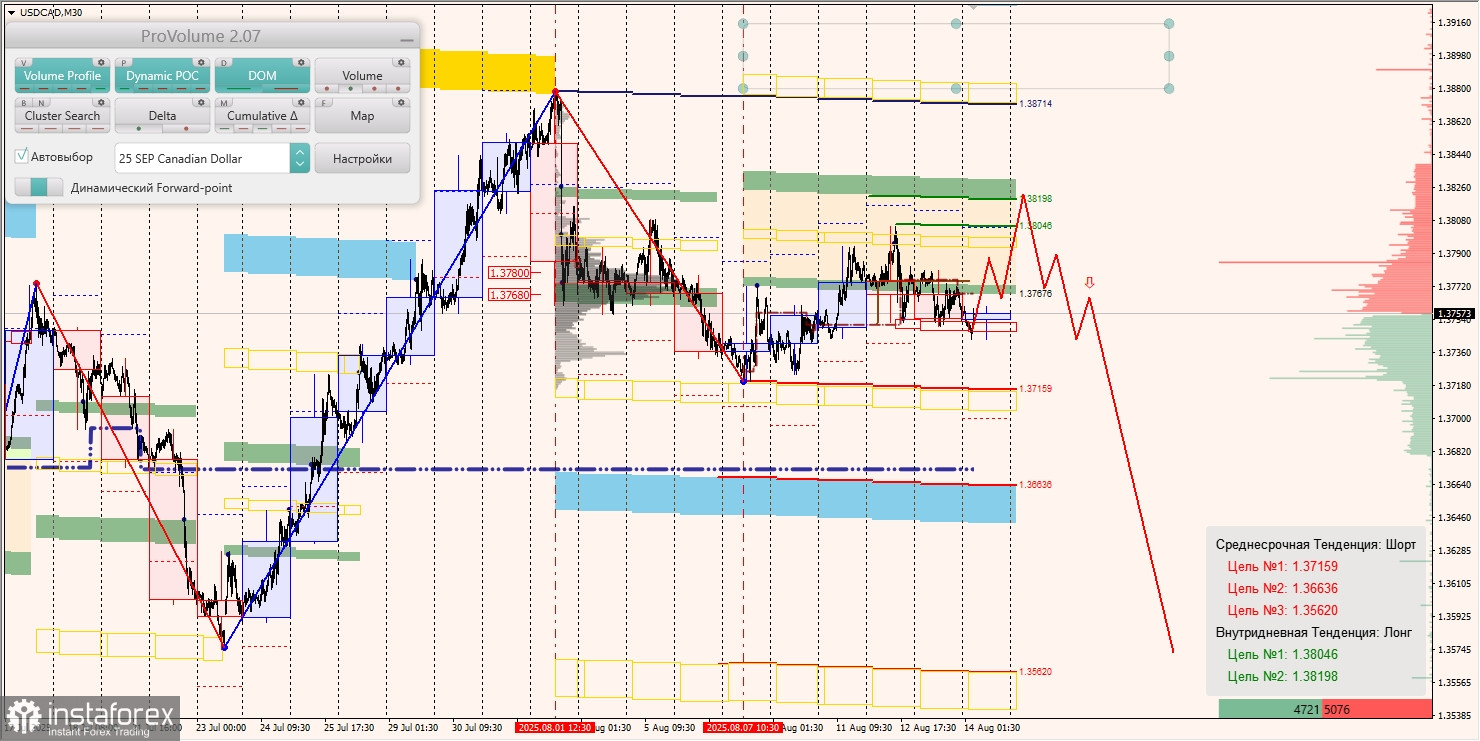1480x741 pixels.
Task: Toggle the DOM indicator button
Action: [262, 76]
